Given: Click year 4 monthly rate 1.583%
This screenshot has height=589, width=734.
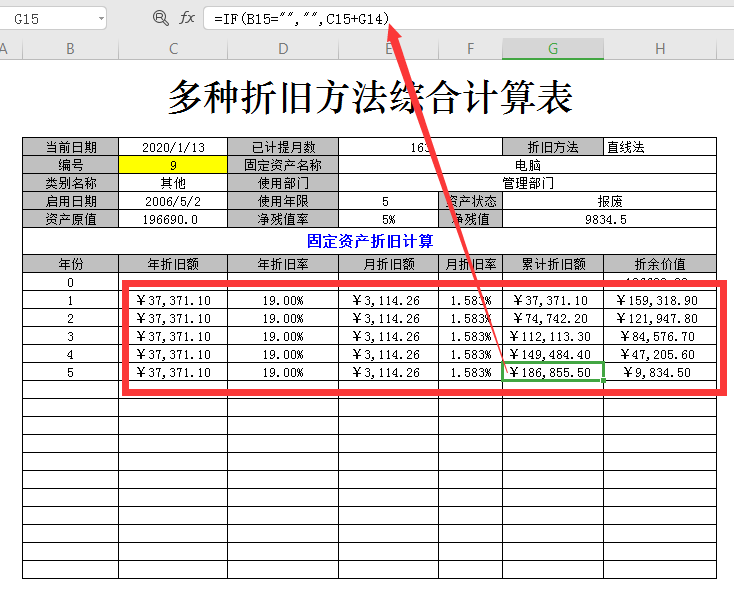Looking at the screenshot, I should (x=470, y=354).
